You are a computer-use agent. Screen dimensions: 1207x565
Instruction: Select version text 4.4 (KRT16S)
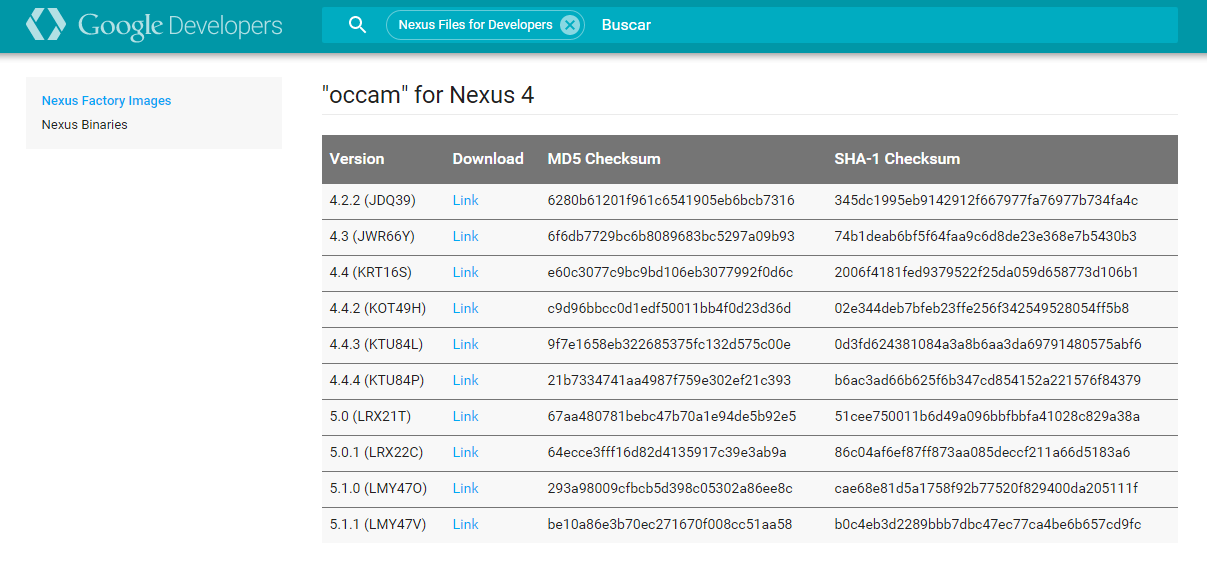click(370, 272)
